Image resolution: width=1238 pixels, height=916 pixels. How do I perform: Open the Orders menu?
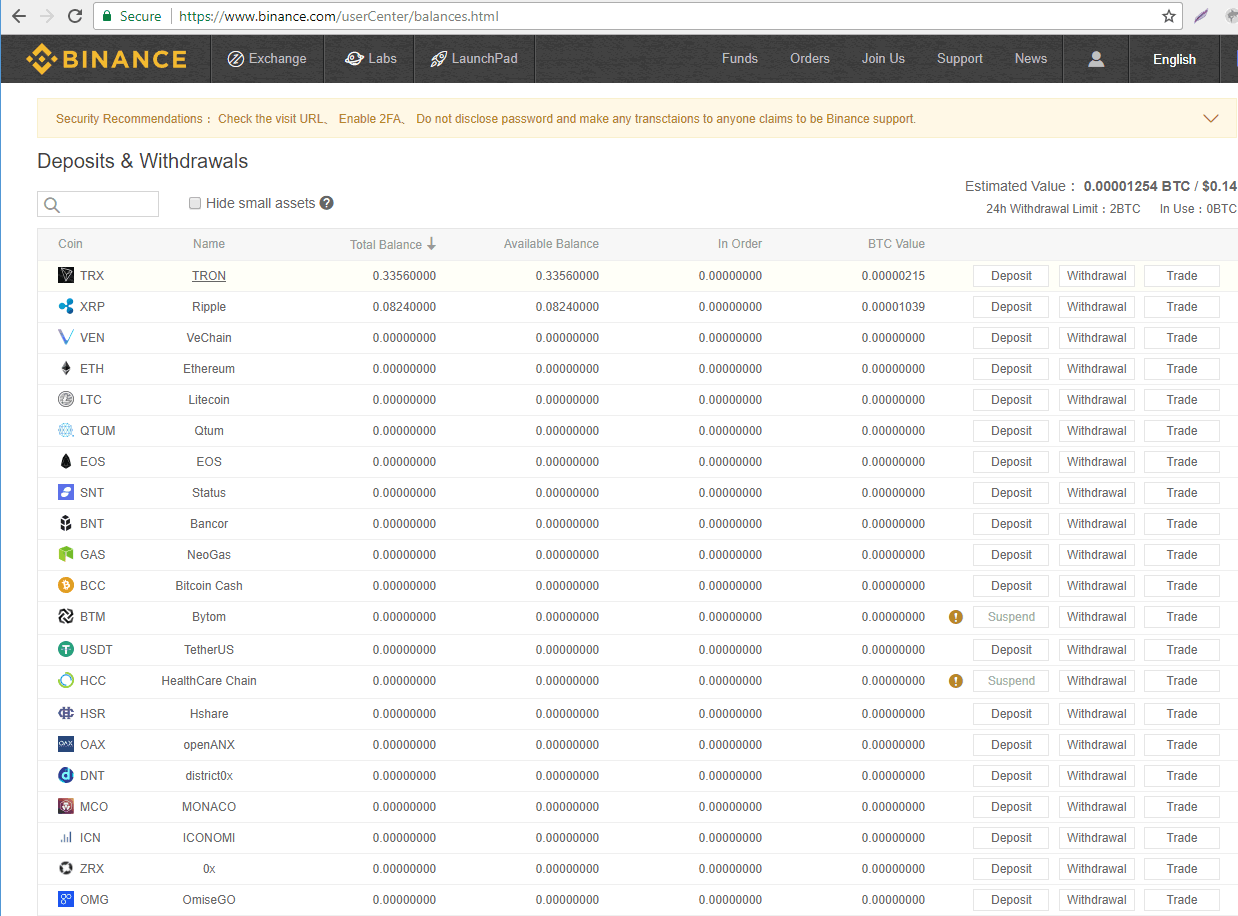[810, 59]
